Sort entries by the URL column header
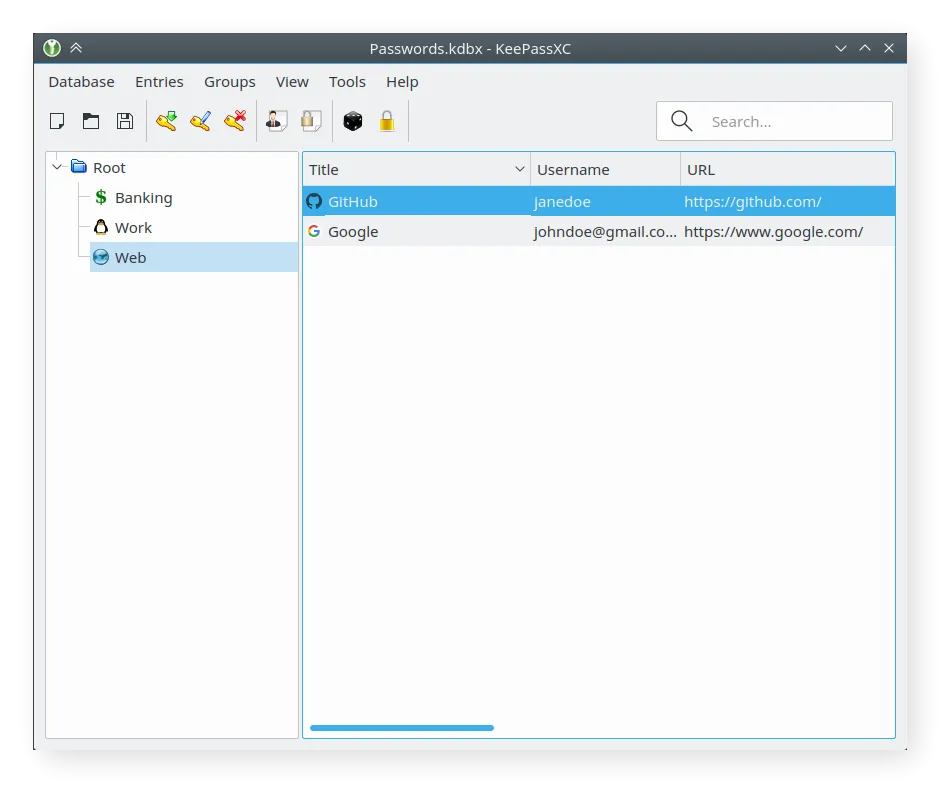The width and height of the screenshot is (949, 792). pyautogui.click(x=787, y=169)
